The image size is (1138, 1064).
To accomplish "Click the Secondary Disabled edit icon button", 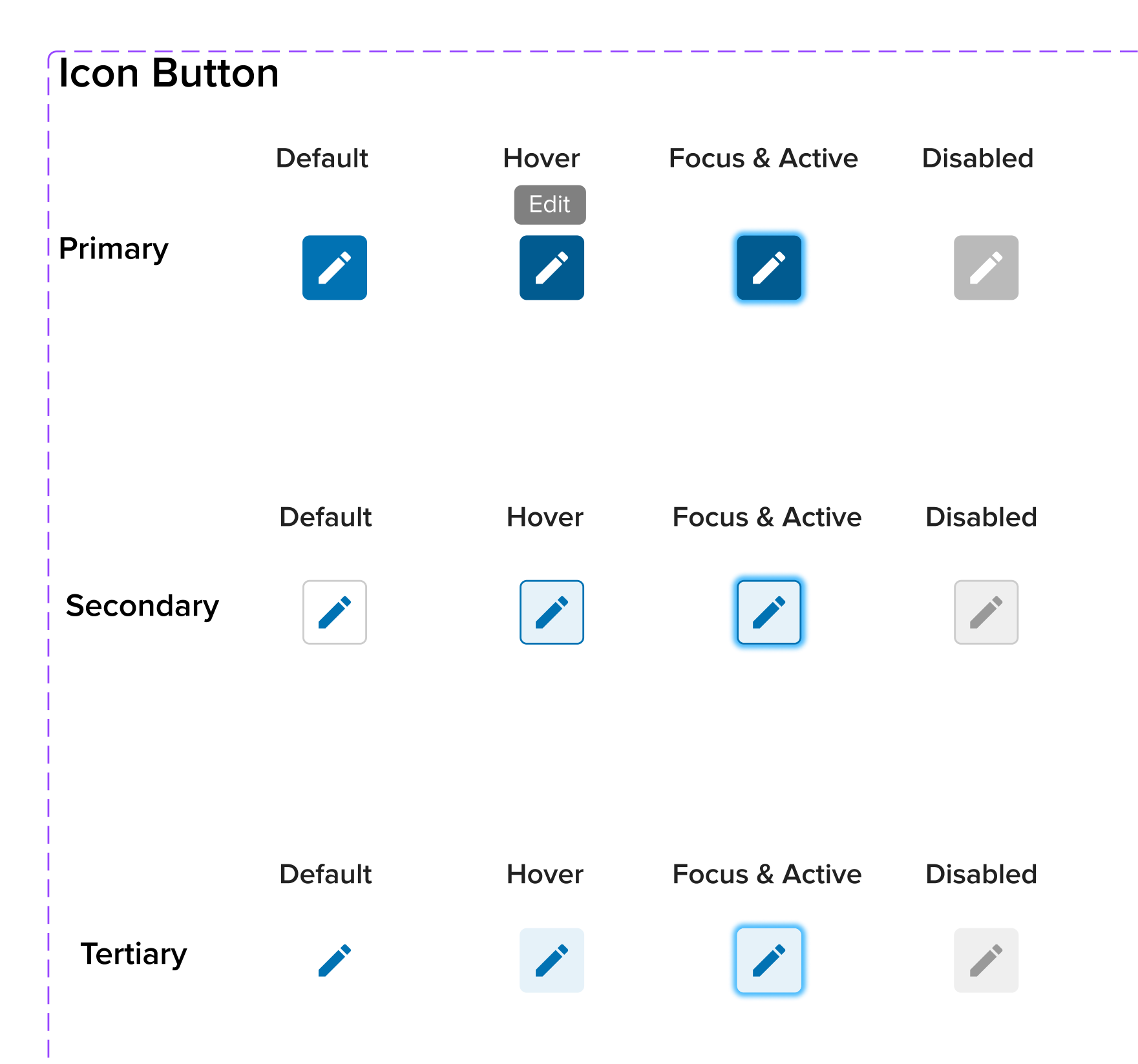I will point(986,612).
